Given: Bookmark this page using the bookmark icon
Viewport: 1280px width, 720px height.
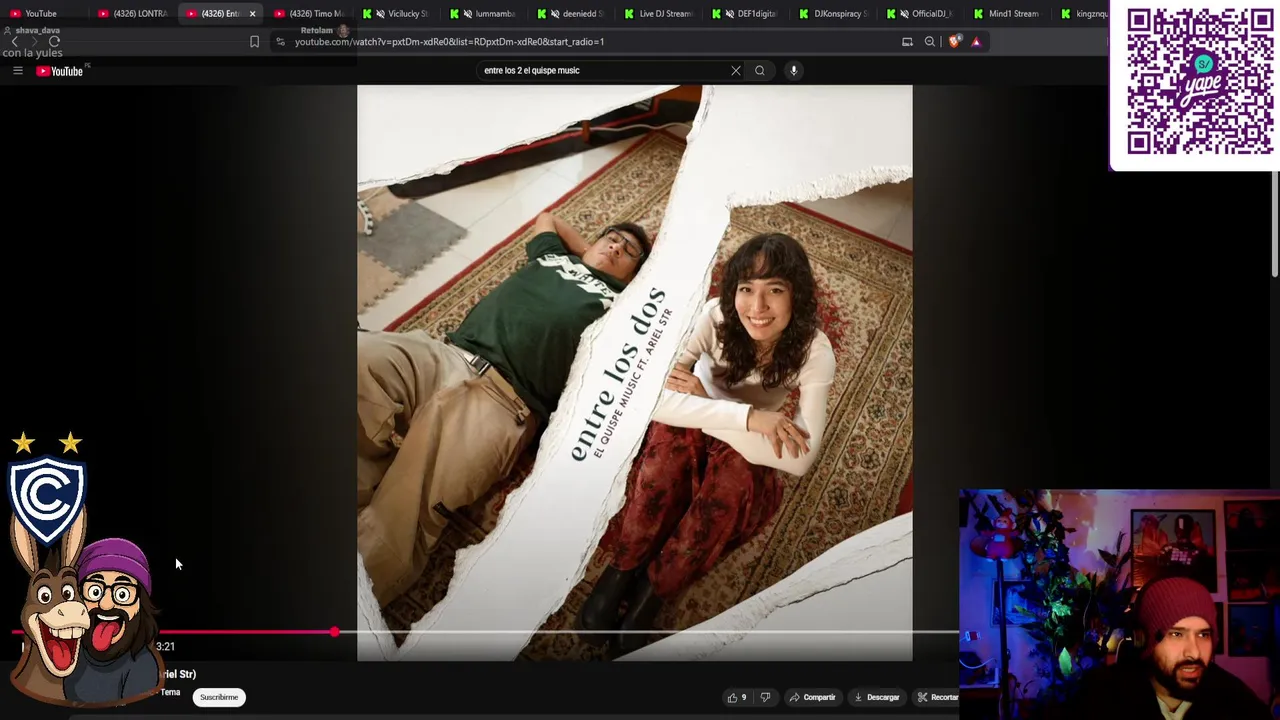Looking at the screenshot, I should 254,42.
